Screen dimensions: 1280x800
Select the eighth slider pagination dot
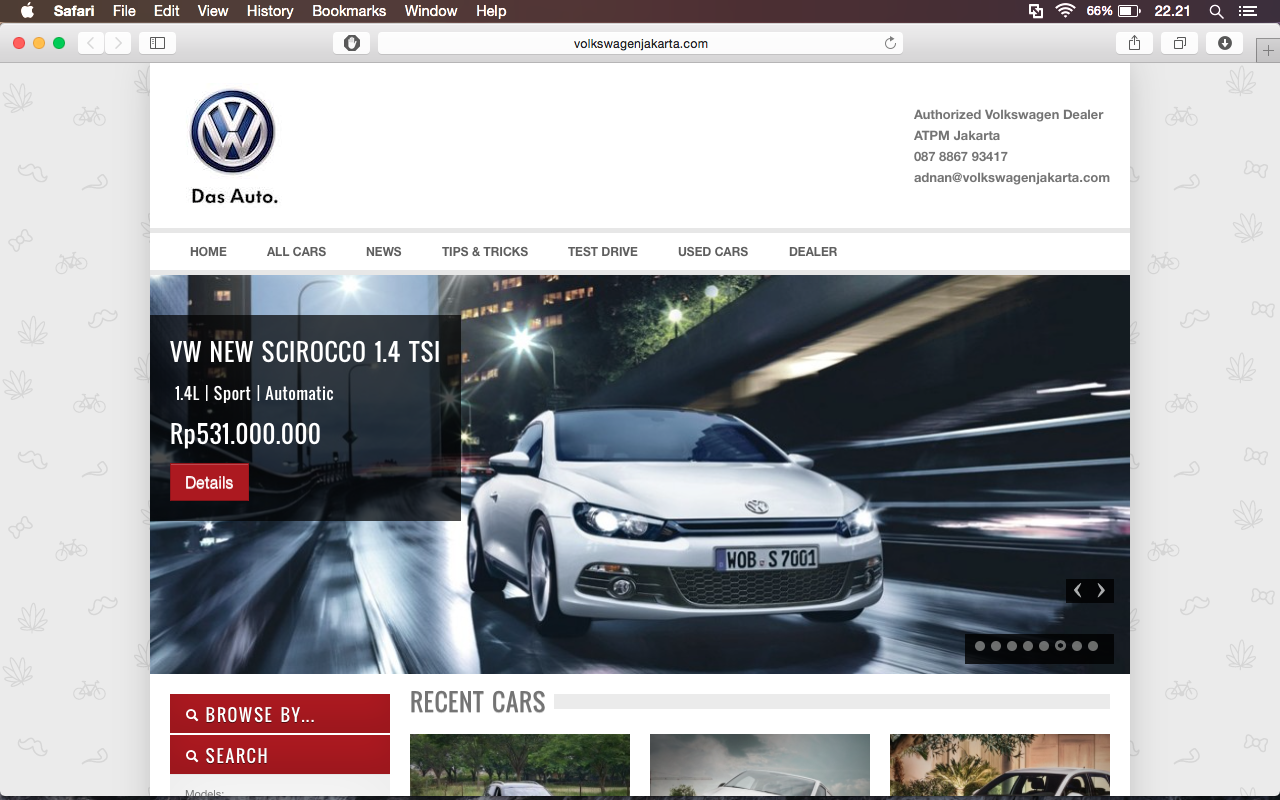(x=1093, y=646)
